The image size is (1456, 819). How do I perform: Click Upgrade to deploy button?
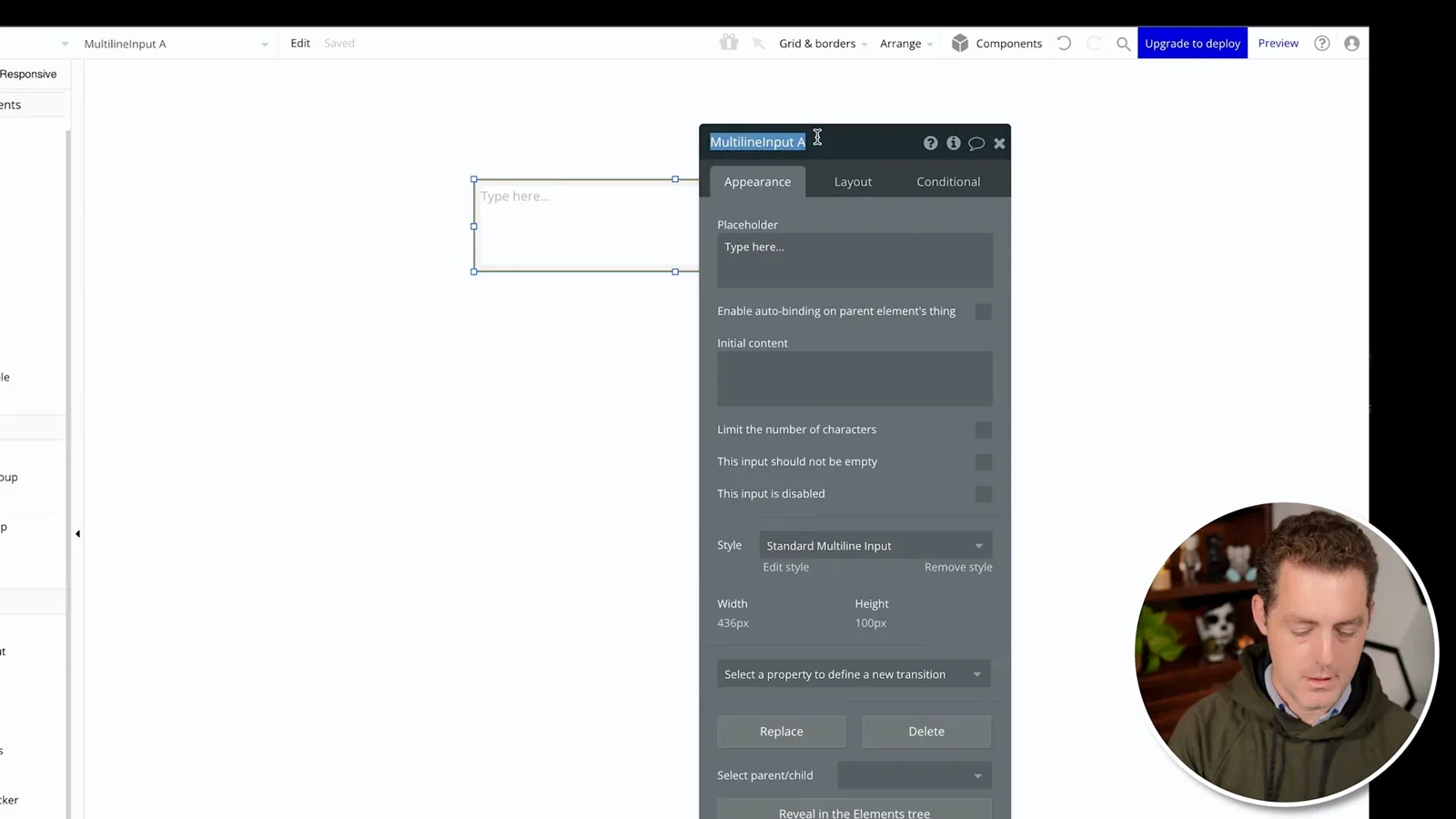tap(1192, 44)
